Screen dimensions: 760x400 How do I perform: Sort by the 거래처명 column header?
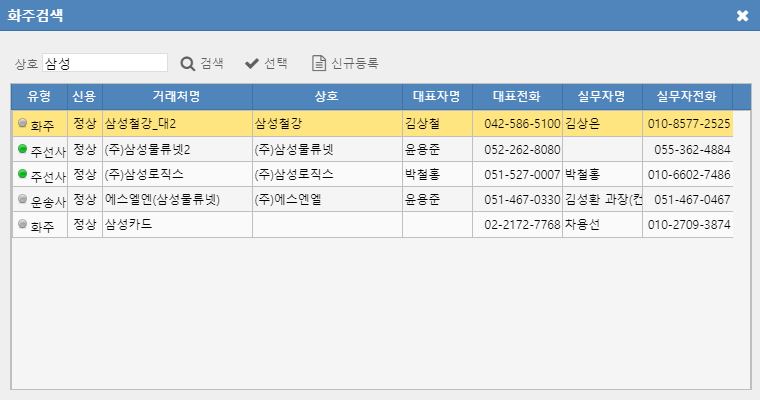[x=177, y=96]
